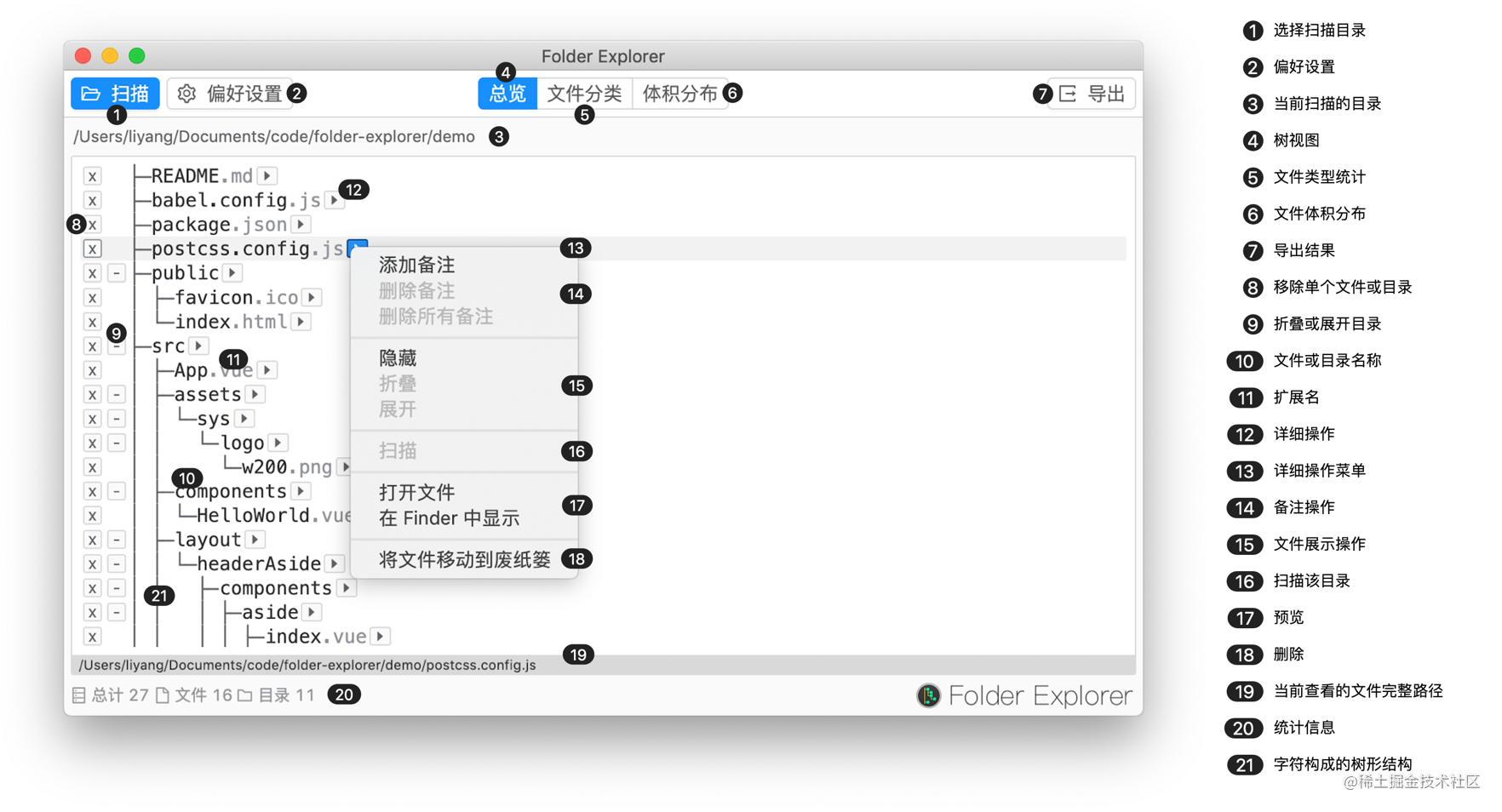This screenshot has width=1502, height=812.
Task: Switch to the 文件分类 tab
Action: (585, 94)
